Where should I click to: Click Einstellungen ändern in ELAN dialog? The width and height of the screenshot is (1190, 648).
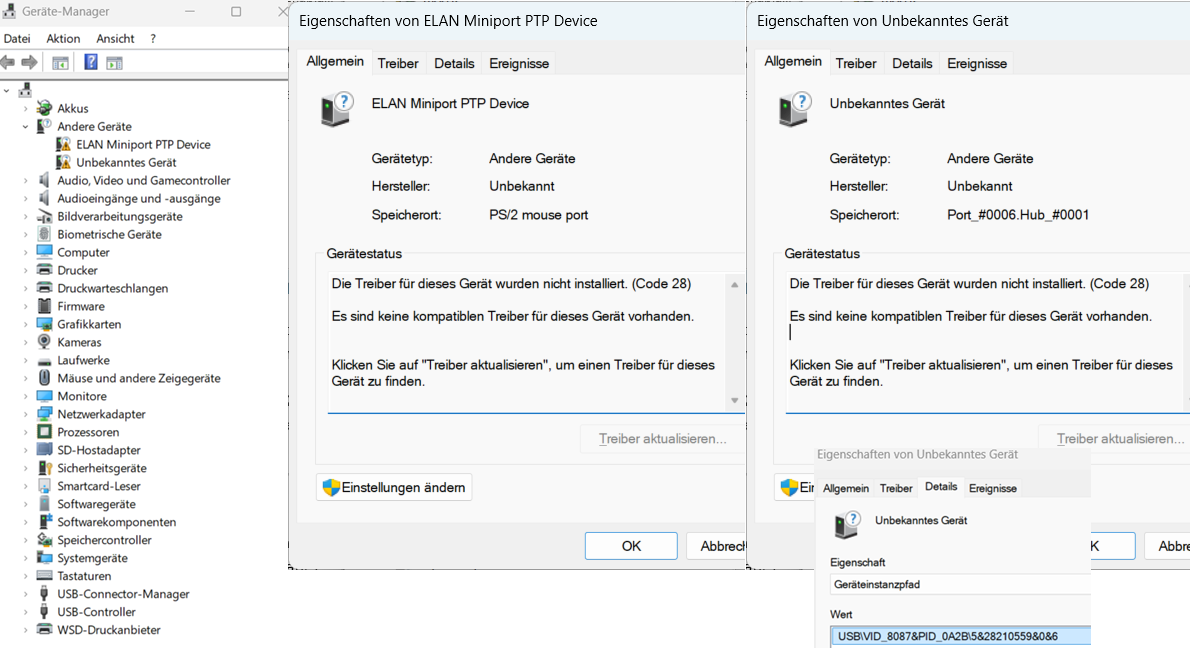tap(394, 487)
